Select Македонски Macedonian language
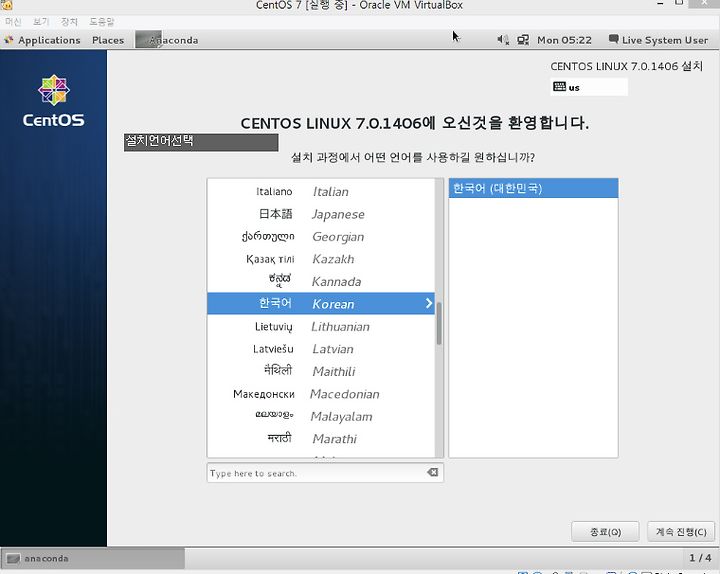 (x=321, y=394)
